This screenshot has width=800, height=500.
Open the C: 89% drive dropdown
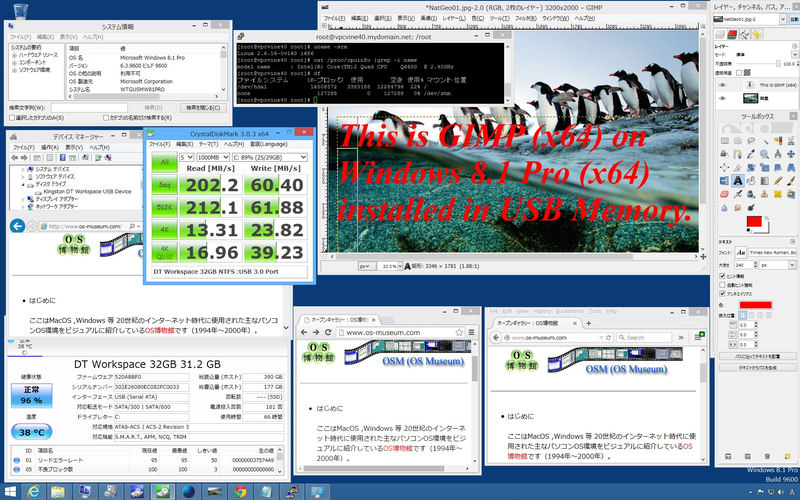(x=270, y=157)
